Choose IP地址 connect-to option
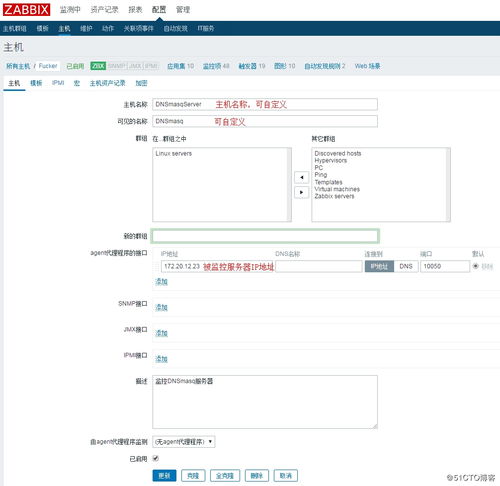The height and width of the screenshot is (486, 500). click(379, 266)
